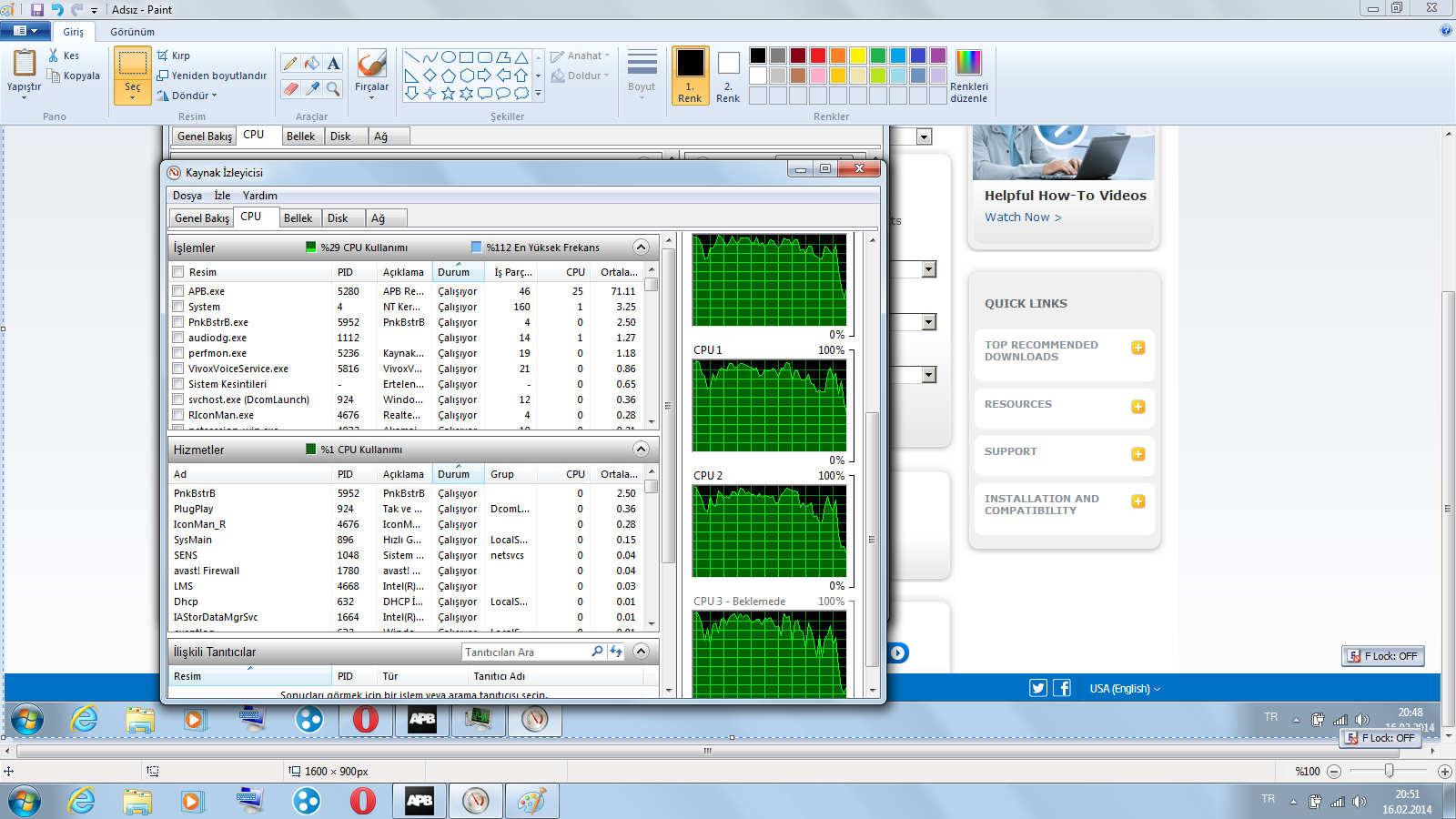Viewport: 1456px width, 819px height.
Task: Select the Eraser tool
Action: (290, 88)
